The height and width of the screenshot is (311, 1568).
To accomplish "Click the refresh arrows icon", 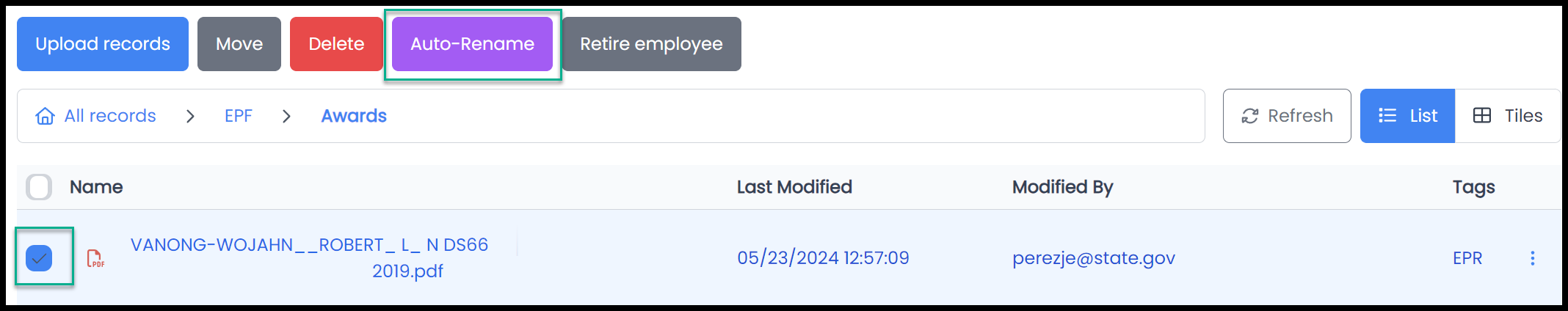I will [x=1250, y=116].
